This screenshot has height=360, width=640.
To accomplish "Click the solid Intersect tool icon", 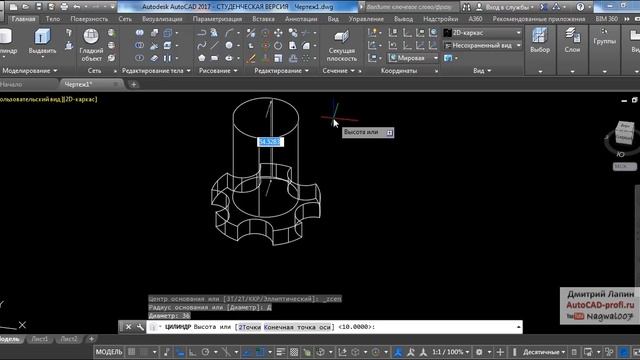I will 140,58.
